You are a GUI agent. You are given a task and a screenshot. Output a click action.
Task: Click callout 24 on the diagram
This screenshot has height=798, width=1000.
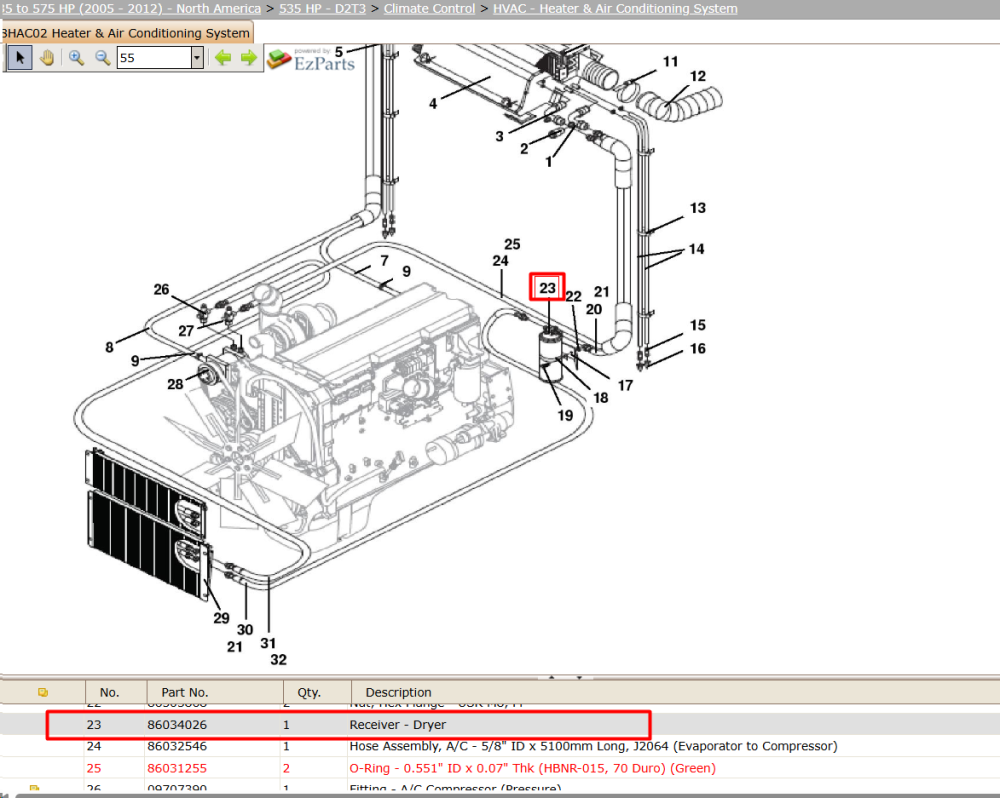coord(500,261)
